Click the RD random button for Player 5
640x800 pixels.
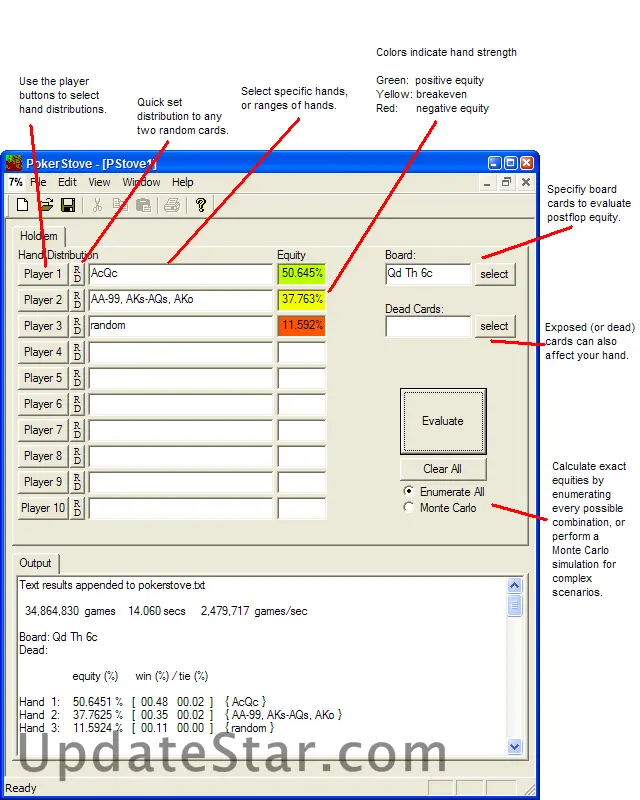[x=77, y=378]
